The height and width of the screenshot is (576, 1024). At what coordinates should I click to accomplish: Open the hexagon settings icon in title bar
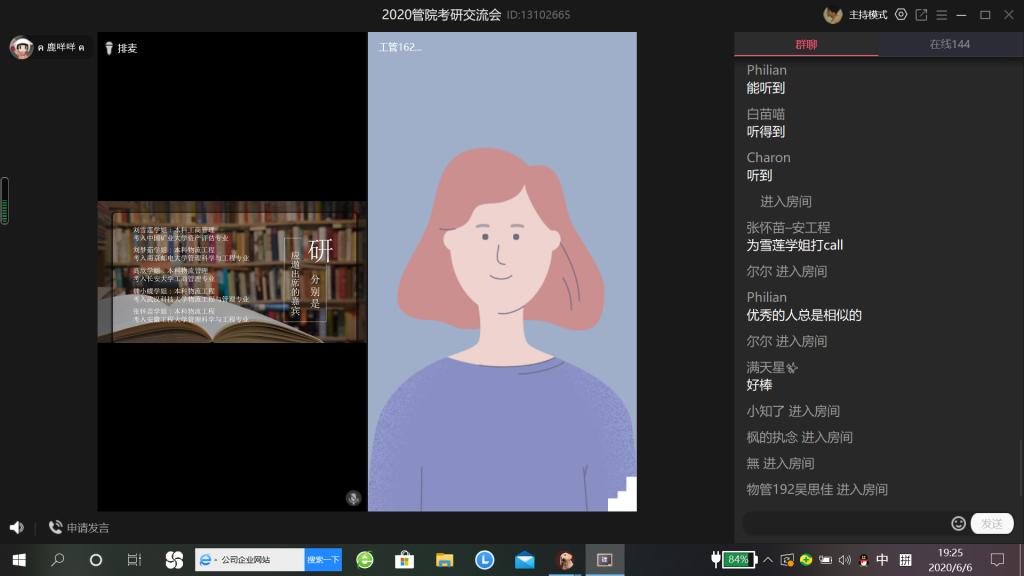901,15
